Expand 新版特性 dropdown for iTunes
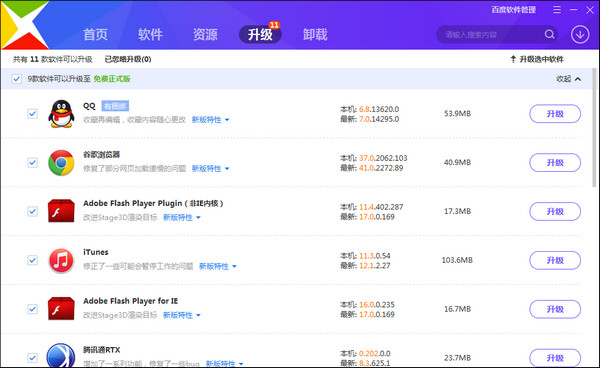 [x=218, y=266]
